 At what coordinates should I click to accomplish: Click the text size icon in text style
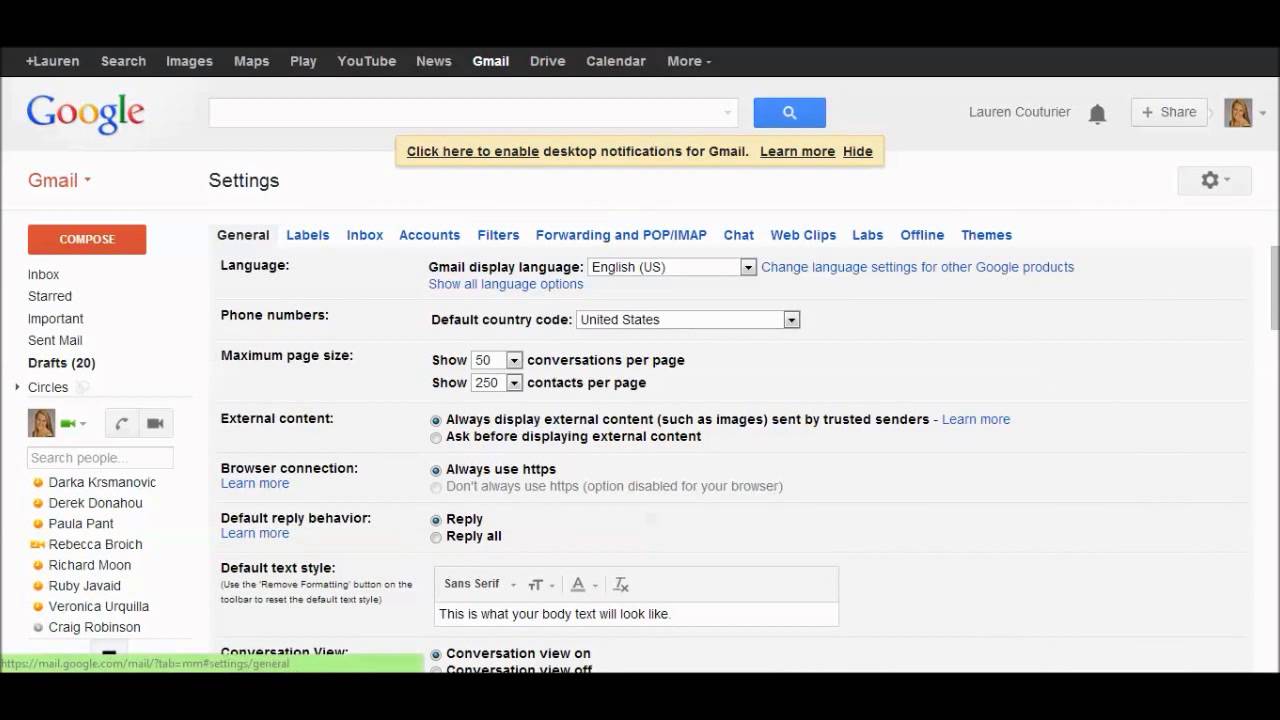(540, 585)
